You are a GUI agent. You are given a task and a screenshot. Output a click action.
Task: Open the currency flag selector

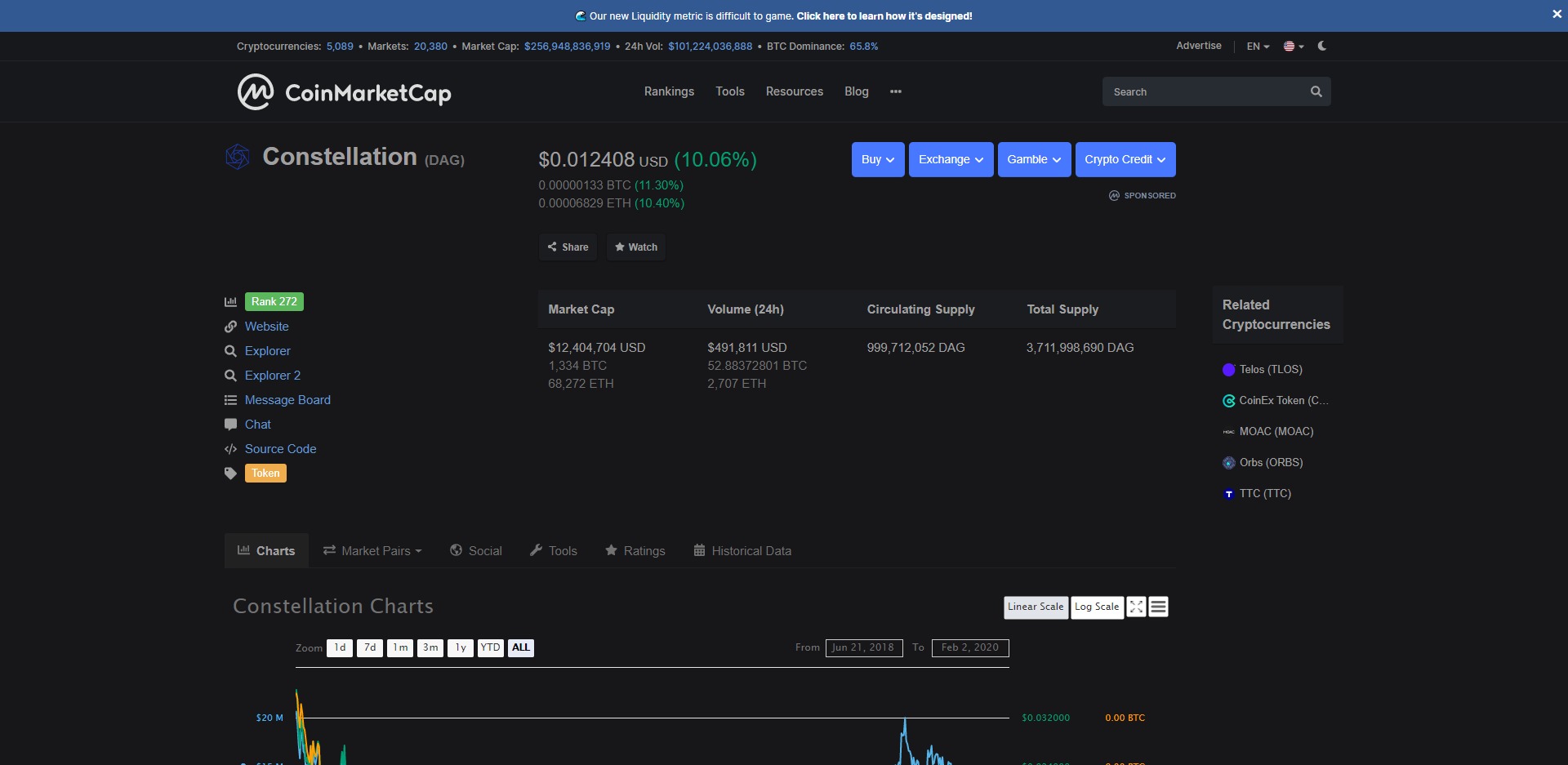(1294, 47)
